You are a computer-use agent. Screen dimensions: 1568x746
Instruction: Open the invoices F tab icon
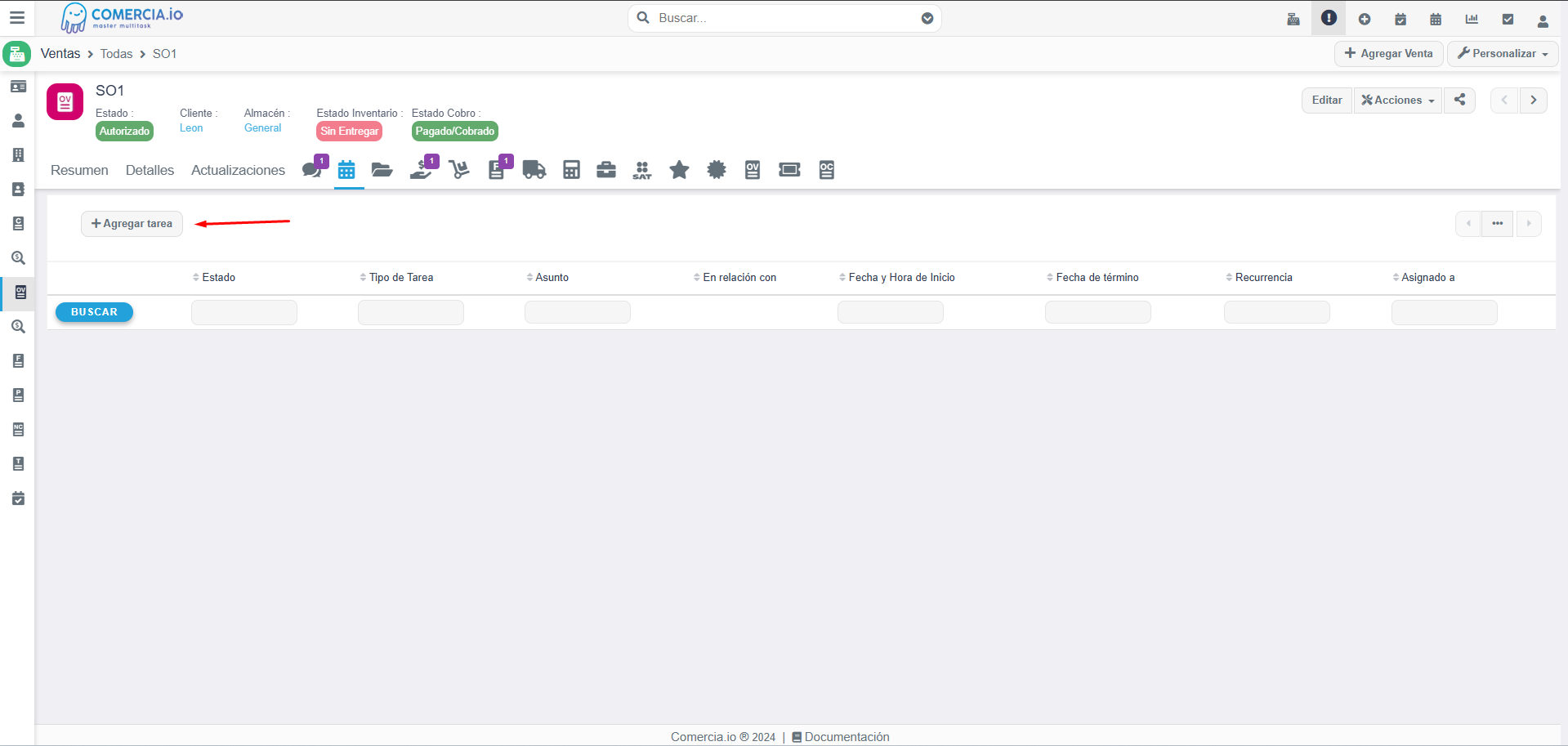498,168
